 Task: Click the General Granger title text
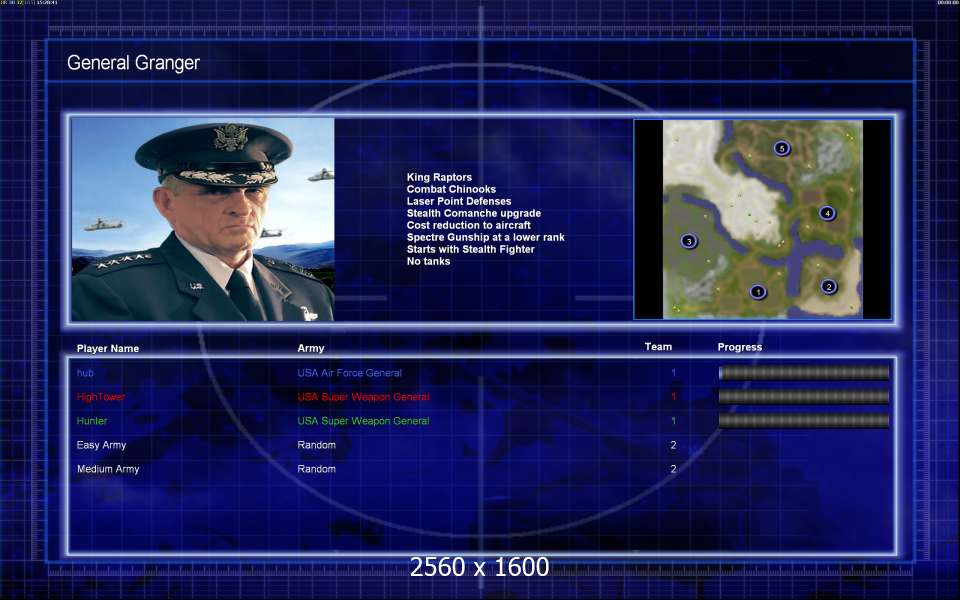pyautogui.click(x=133, y=62)
